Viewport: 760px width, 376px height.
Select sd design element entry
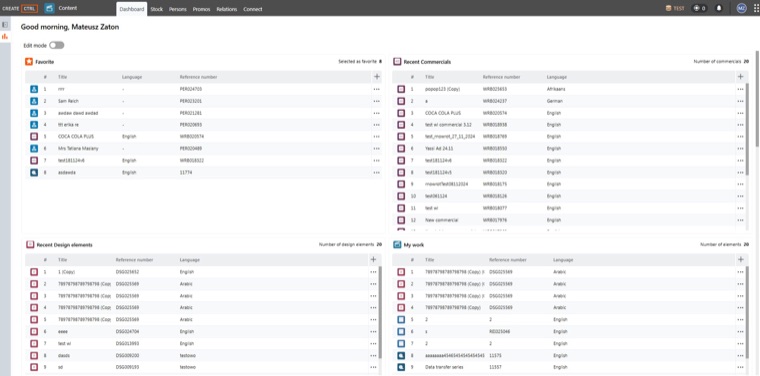(x=60, y=367)
